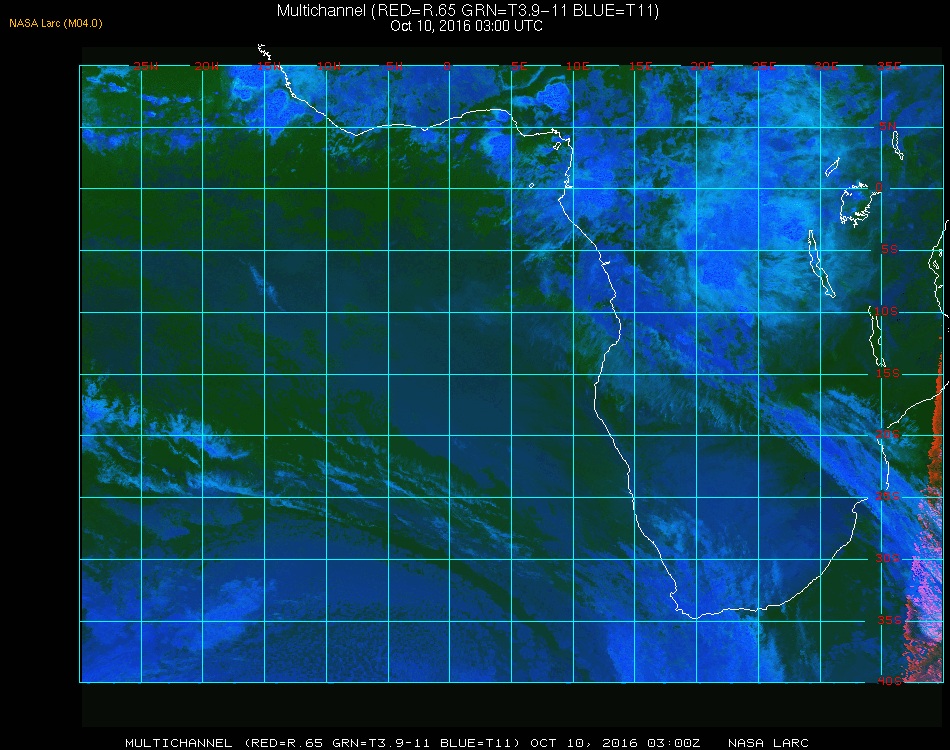Click the Oct 10, 2016 03:00 UTC timestamp

466,26
